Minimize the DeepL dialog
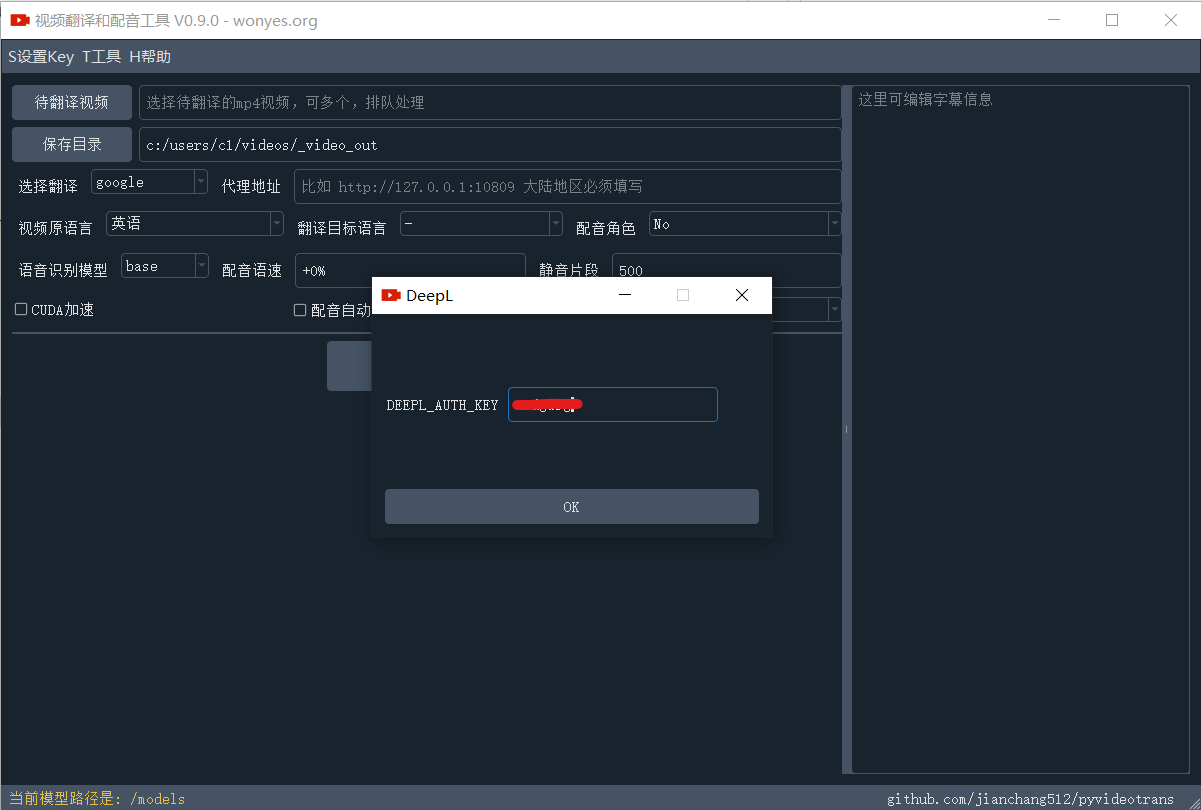This screenshot has height=810, width=1201. pyautogui.click(x=625, y=295)
